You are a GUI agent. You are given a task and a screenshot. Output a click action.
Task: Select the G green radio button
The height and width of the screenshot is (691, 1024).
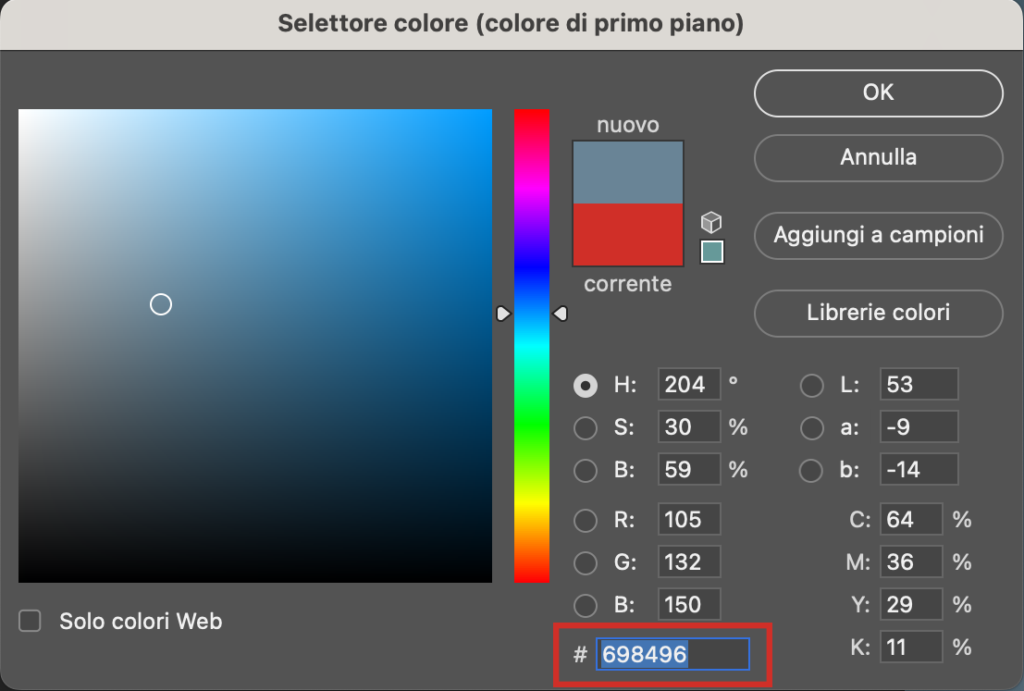(x=586, y=562)
